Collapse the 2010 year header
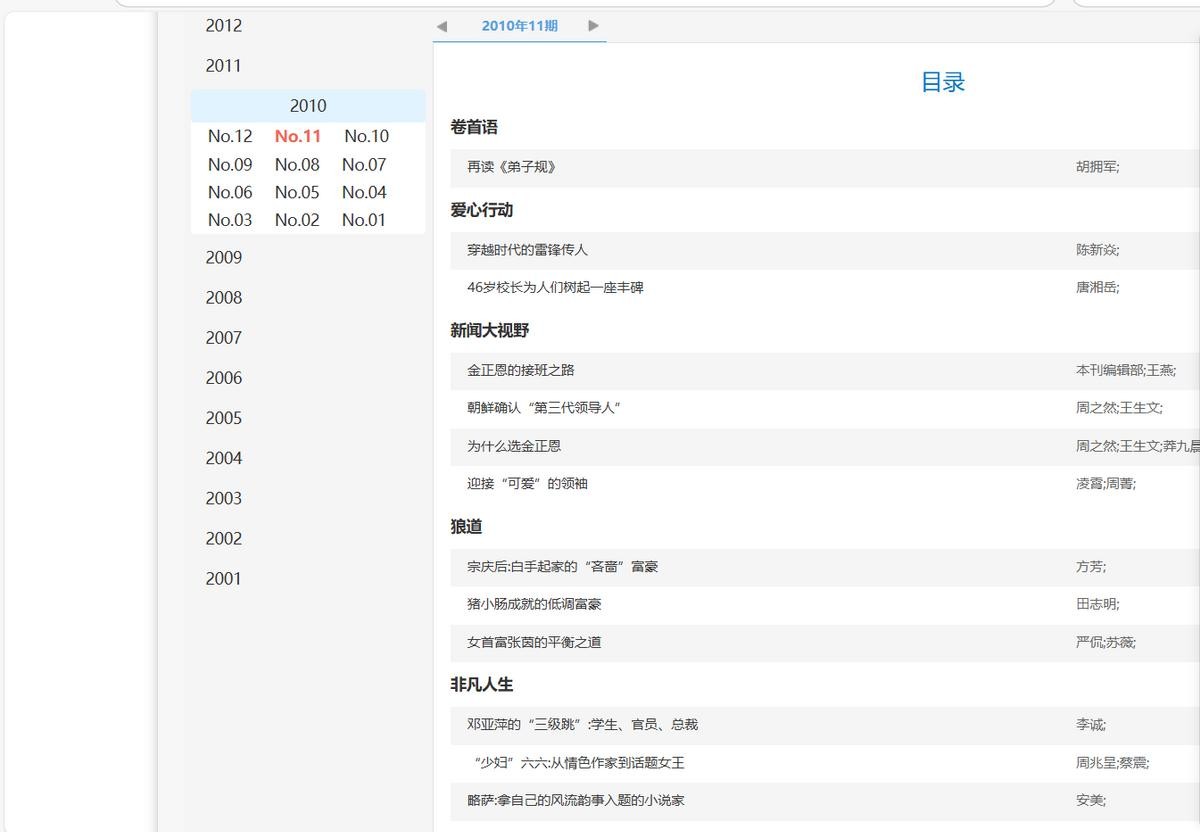1200x832 pixels. pyautogui.click(x=308, y=106)
